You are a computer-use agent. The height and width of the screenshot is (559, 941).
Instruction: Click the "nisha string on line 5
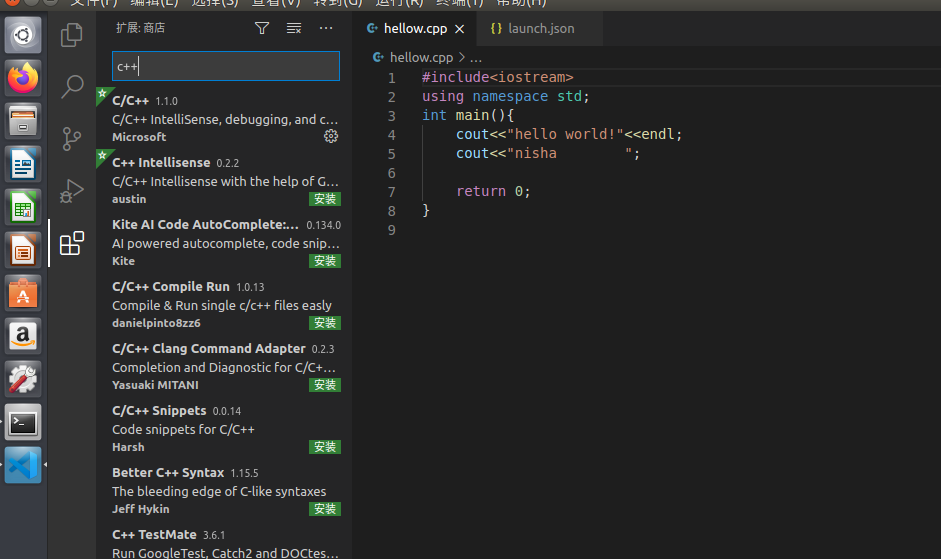(x=532, y=154)
